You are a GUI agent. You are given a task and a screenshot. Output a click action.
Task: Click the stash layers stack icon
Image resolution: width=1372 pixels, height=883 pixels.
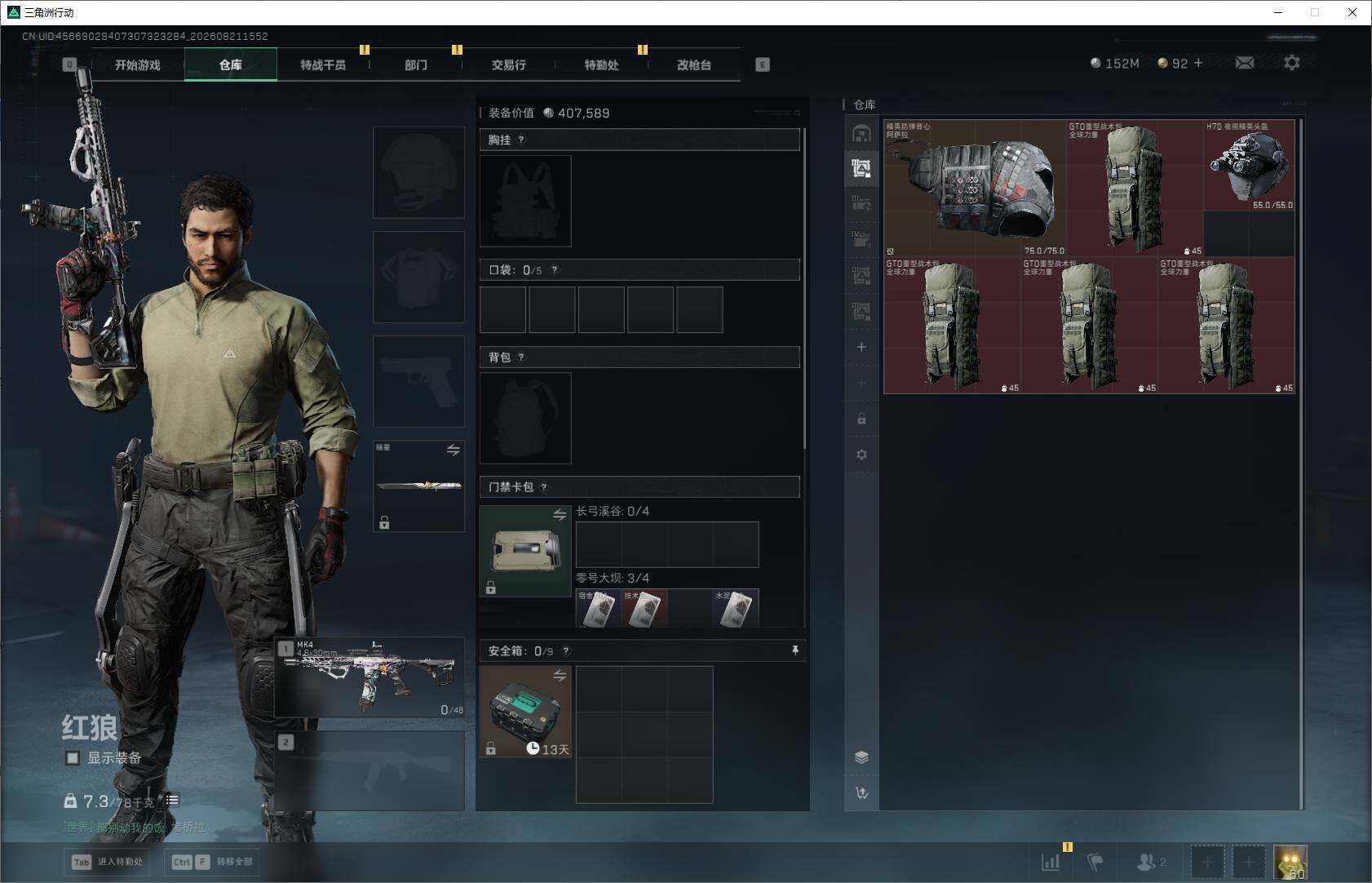pyautogui.click(x=861, y=757)
